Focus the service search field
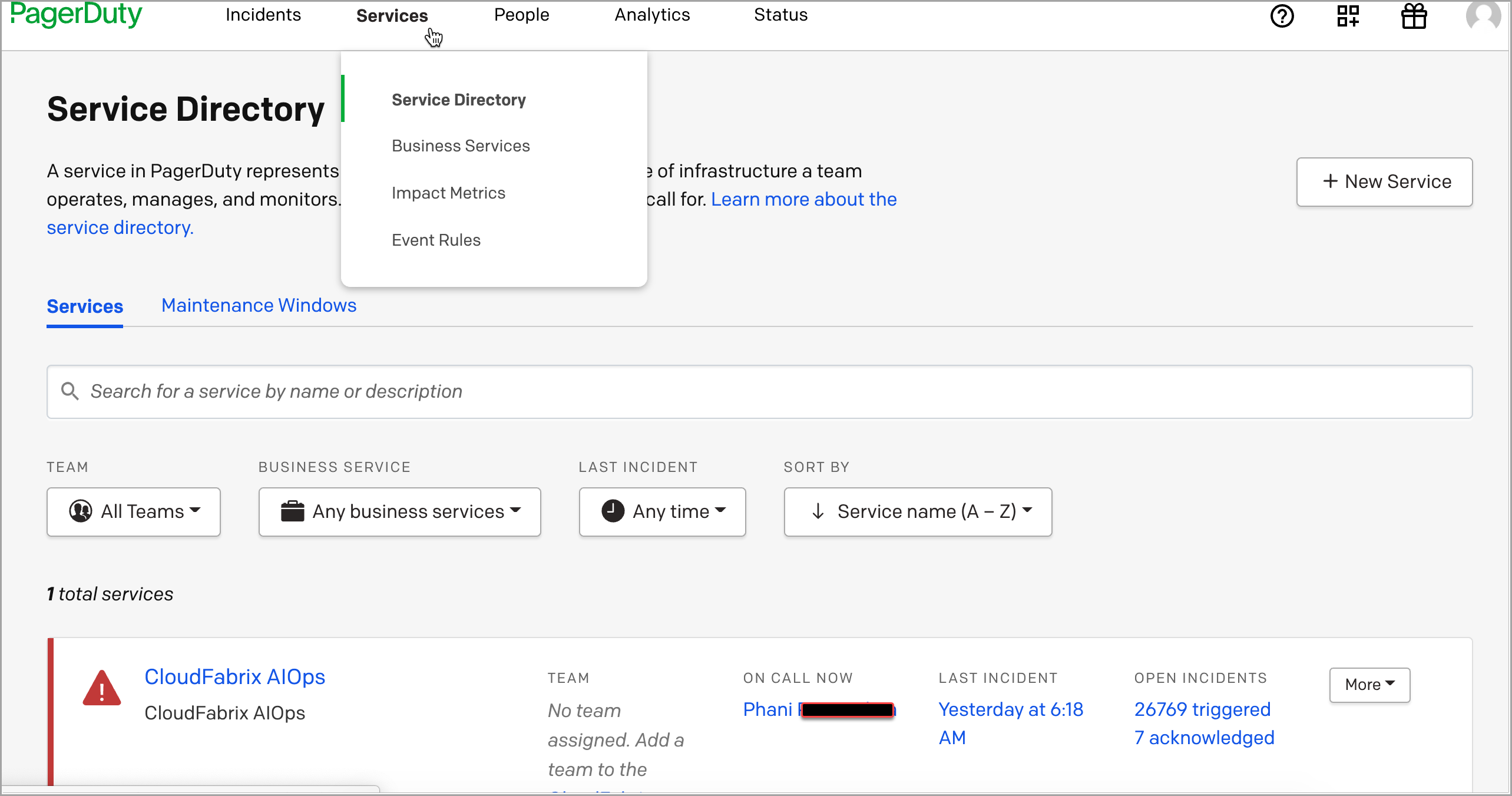The image size is (1512, 796). click(759, 392)
